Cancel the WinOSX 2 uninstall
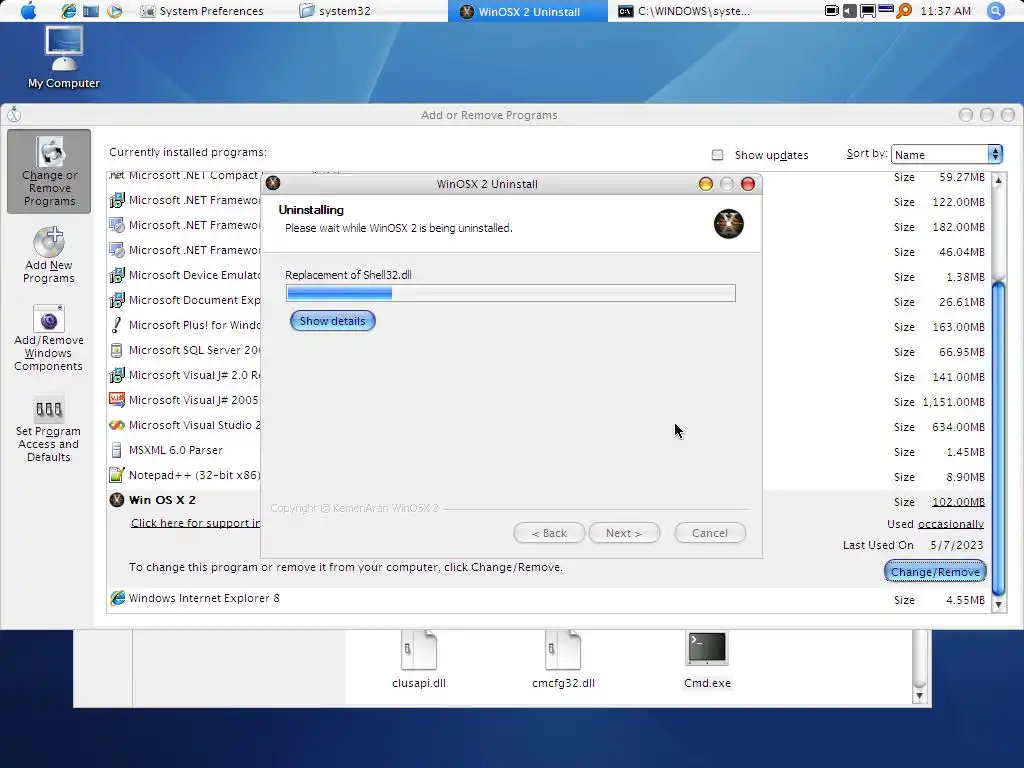The height and width of the screenshot is (768, 1024). 710,533
